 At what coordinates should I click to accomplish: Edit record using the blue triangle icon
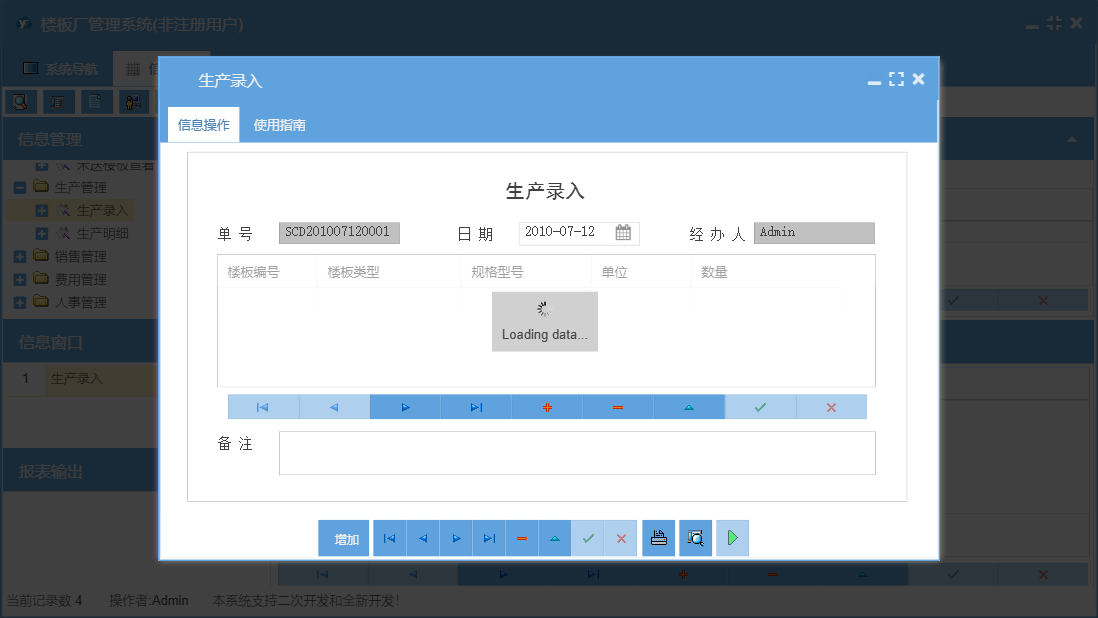(690, 407)
